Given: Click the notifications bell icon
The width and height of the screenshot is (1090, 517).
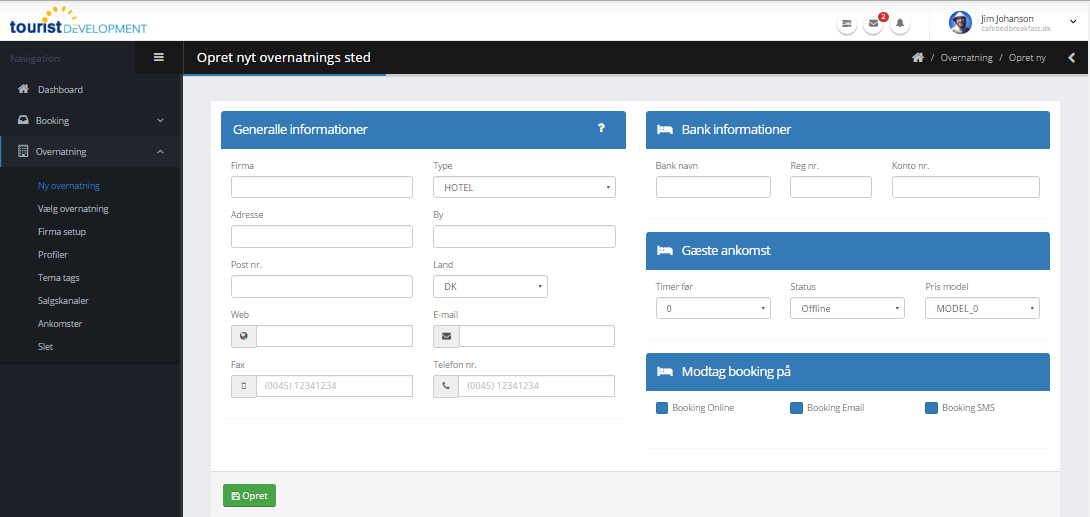Looking at the screenshot, I should point(900,23).
